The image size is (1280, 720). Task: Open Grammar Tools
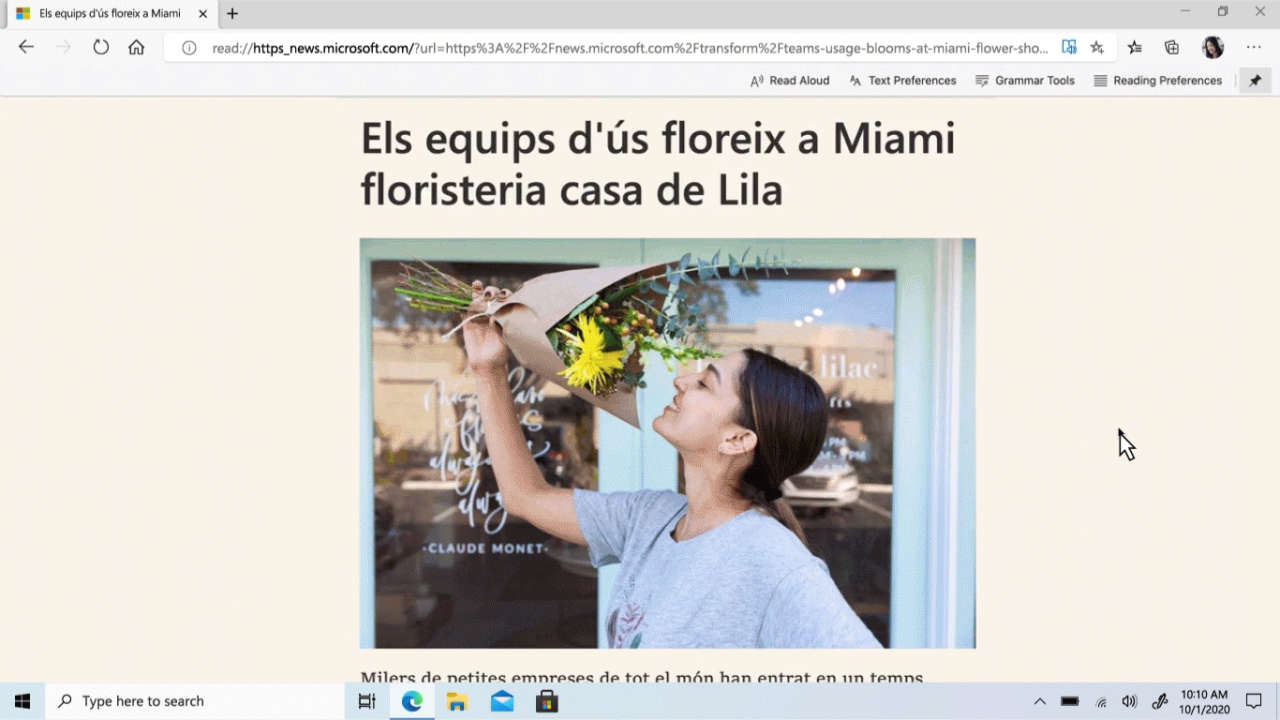(x=1025, y=81)
